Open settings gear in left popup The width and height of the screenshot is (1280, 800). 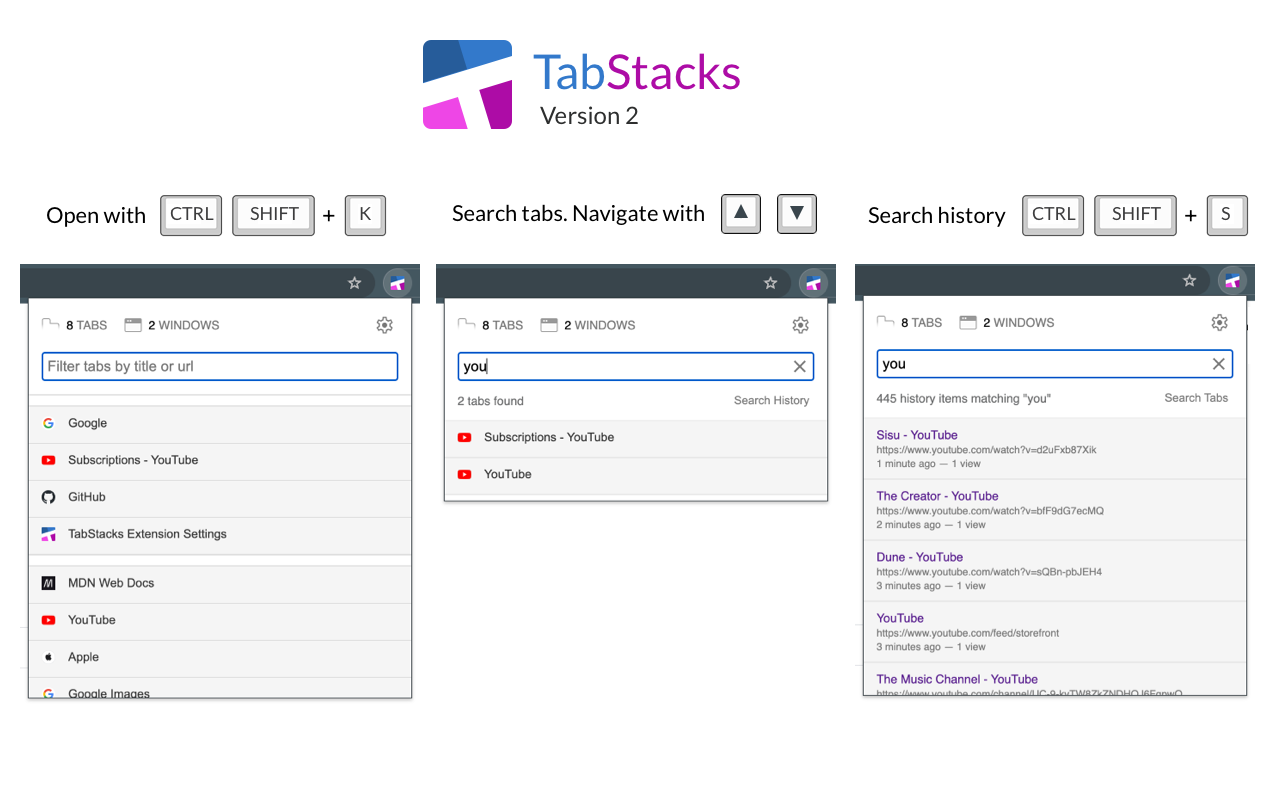(384, 325)
